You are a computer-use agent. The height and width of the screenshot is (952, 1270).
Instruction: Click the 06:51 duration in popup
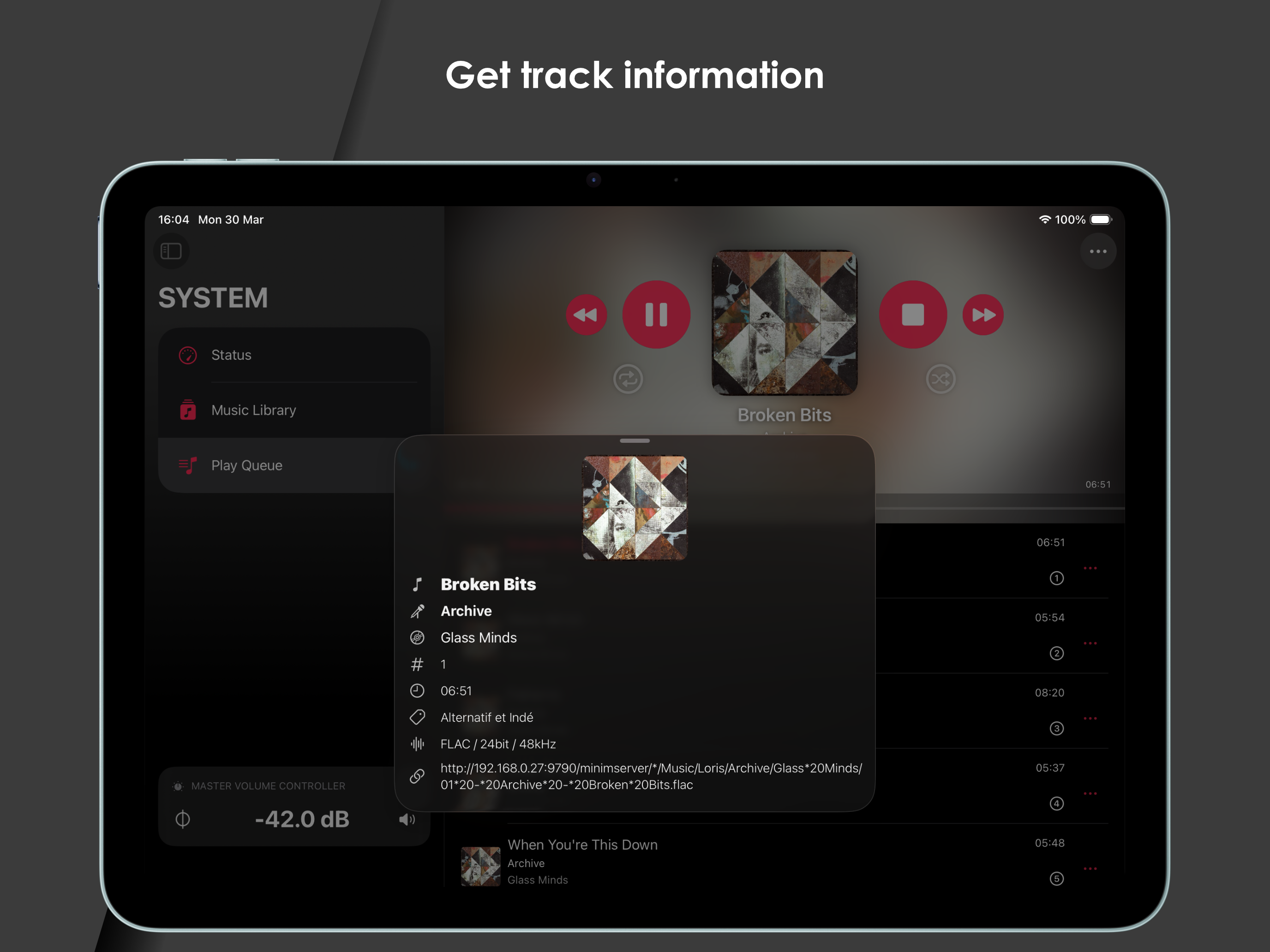coord(456,691)
